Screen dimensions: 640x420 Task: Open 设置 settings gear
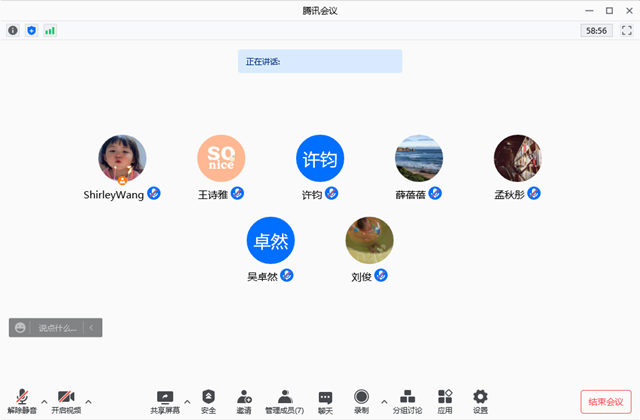(480, 400)
